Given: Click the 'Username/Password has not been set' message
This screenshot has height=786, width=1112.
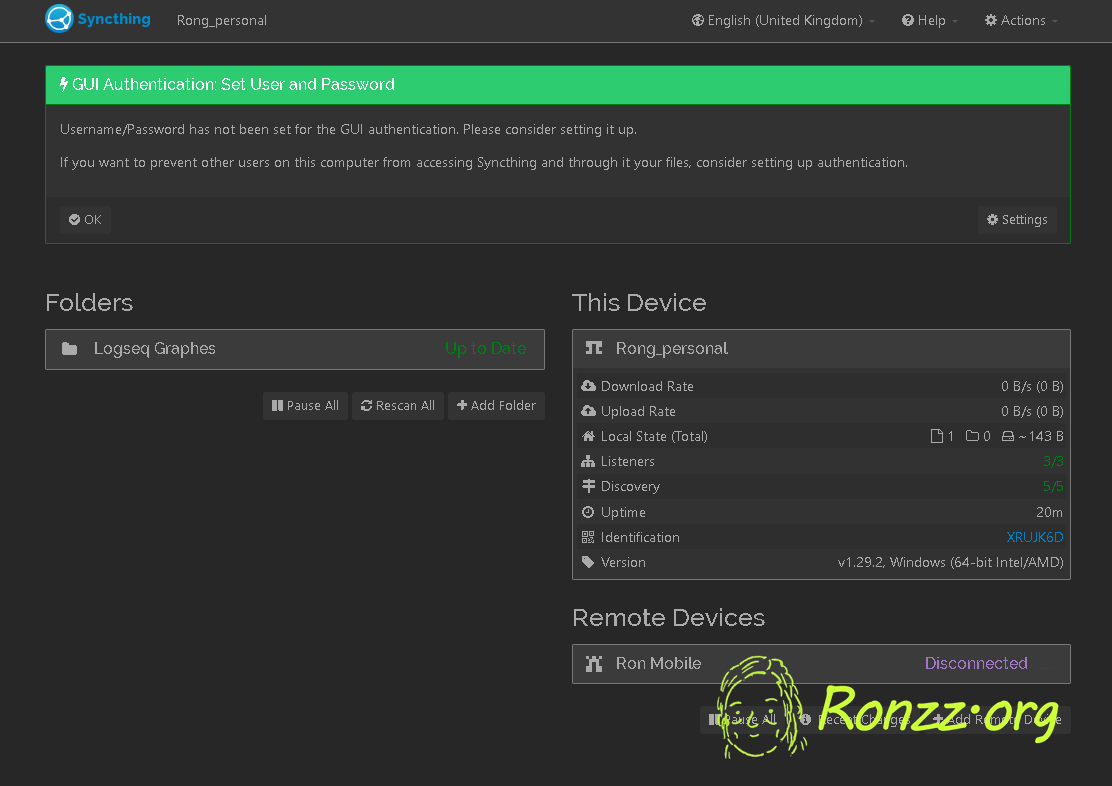Looking at the screenshot, I should pyautogui.click(x=348, y=129).
